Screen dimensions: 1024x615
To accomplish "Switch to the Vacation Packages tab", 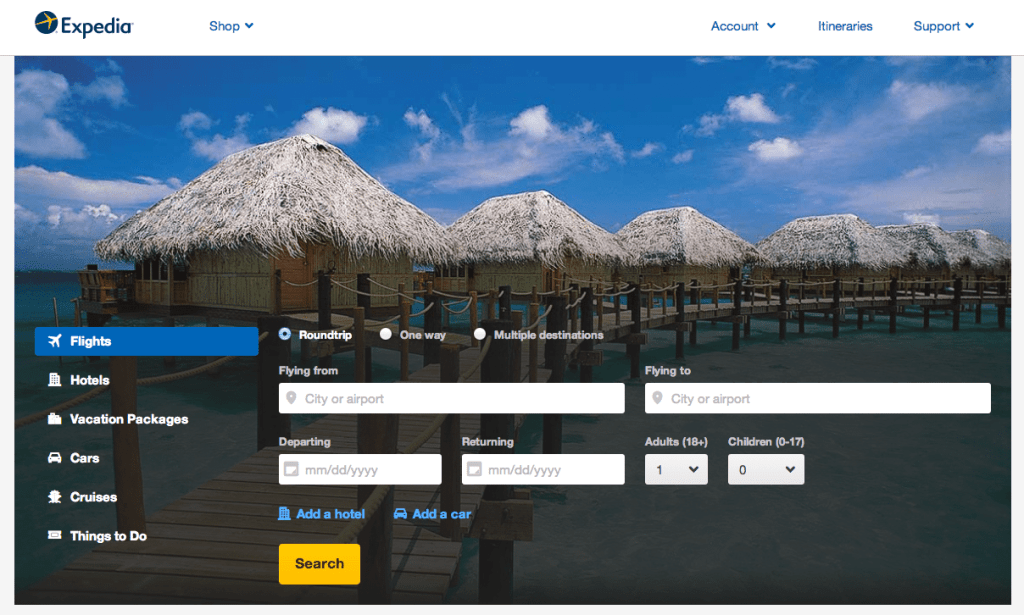I will pyautogui.click(x=146, y=419).
